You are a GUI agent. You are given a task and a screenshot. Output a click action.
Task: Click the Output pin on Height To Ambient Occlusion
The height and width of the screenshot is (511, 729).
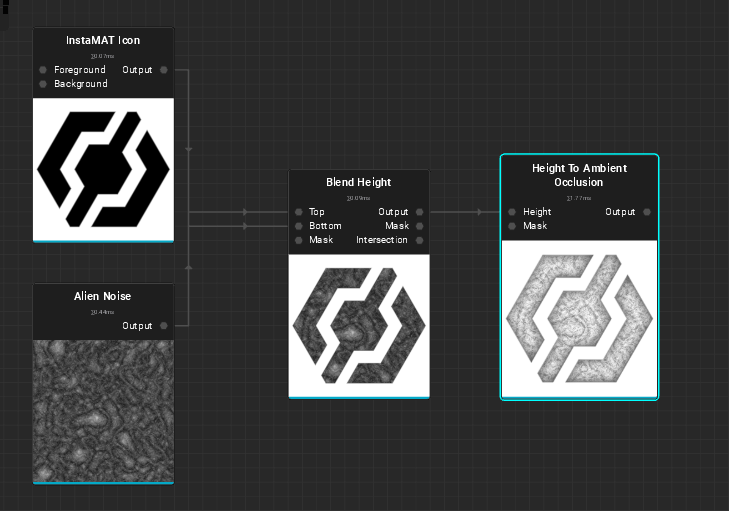coord(647,212)
